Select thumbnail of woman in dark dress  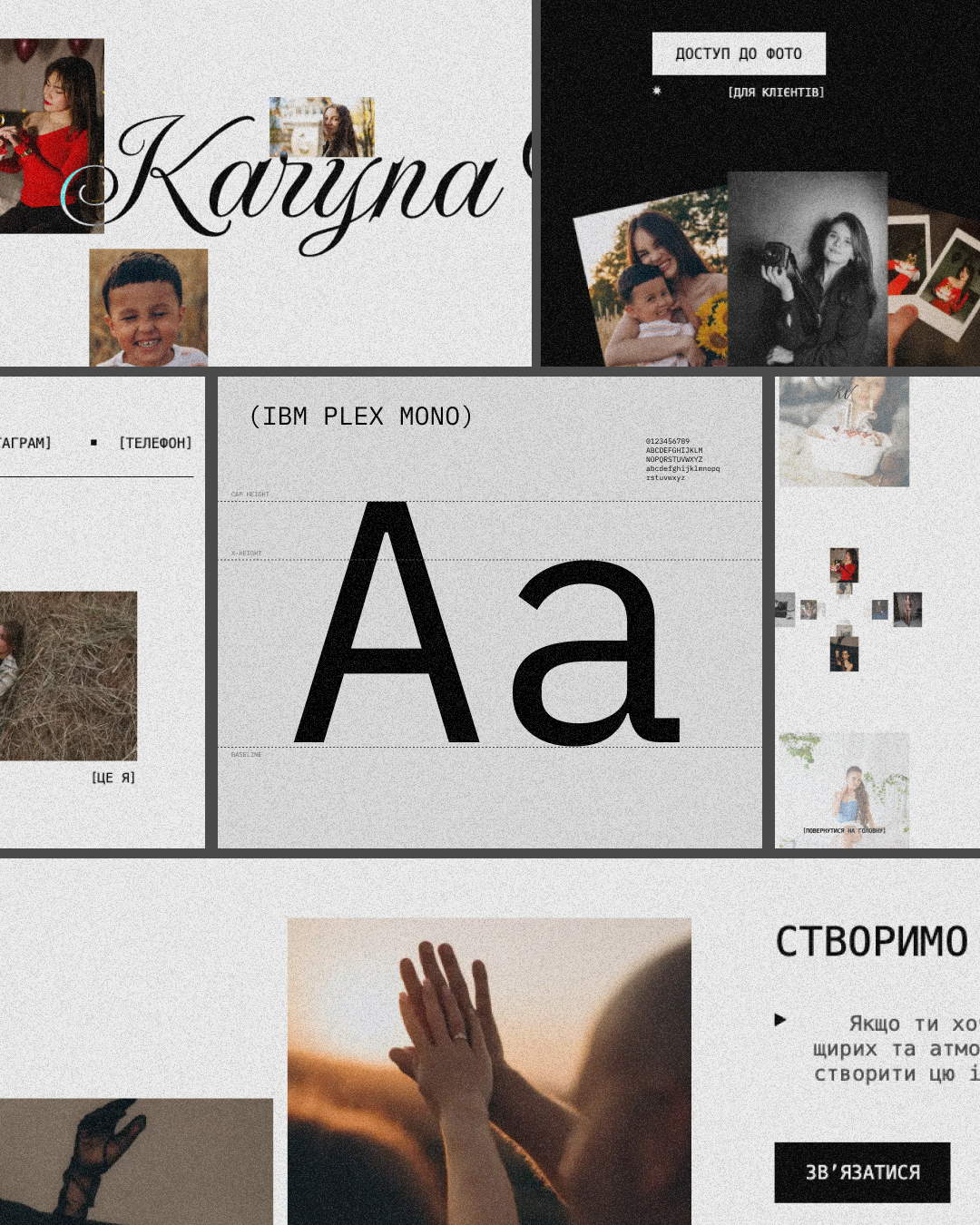click(844, 654)
